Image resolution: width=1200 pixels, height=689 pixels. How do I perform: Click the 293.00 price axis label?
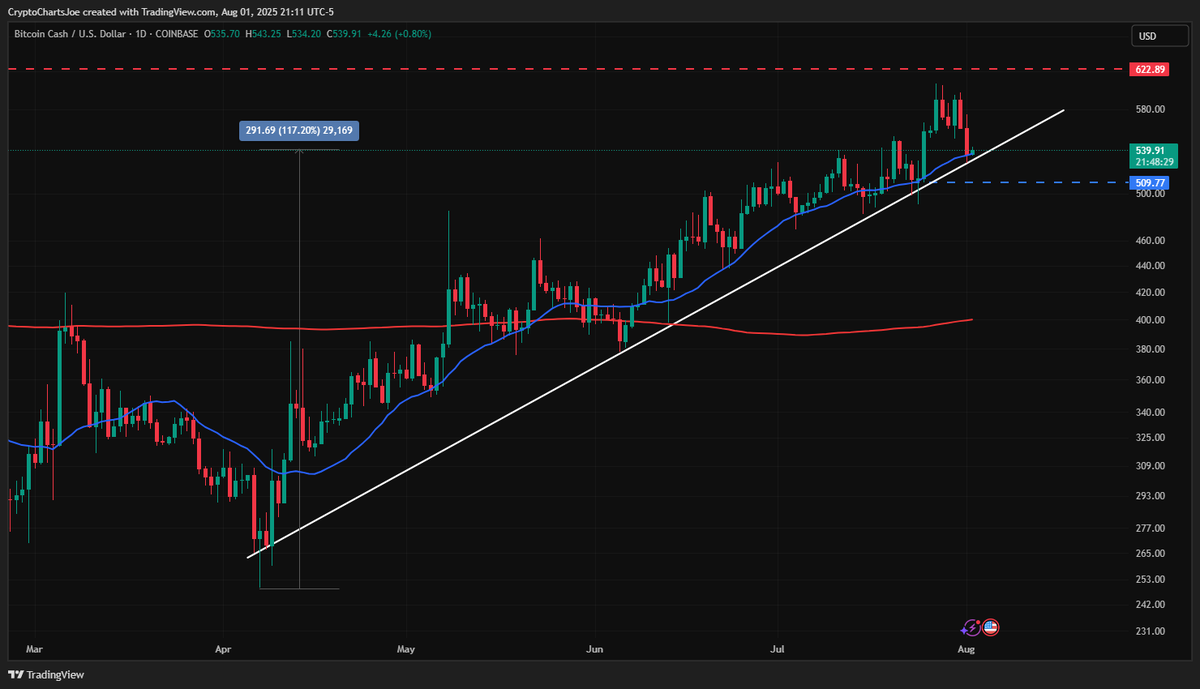click(1150, 496)
